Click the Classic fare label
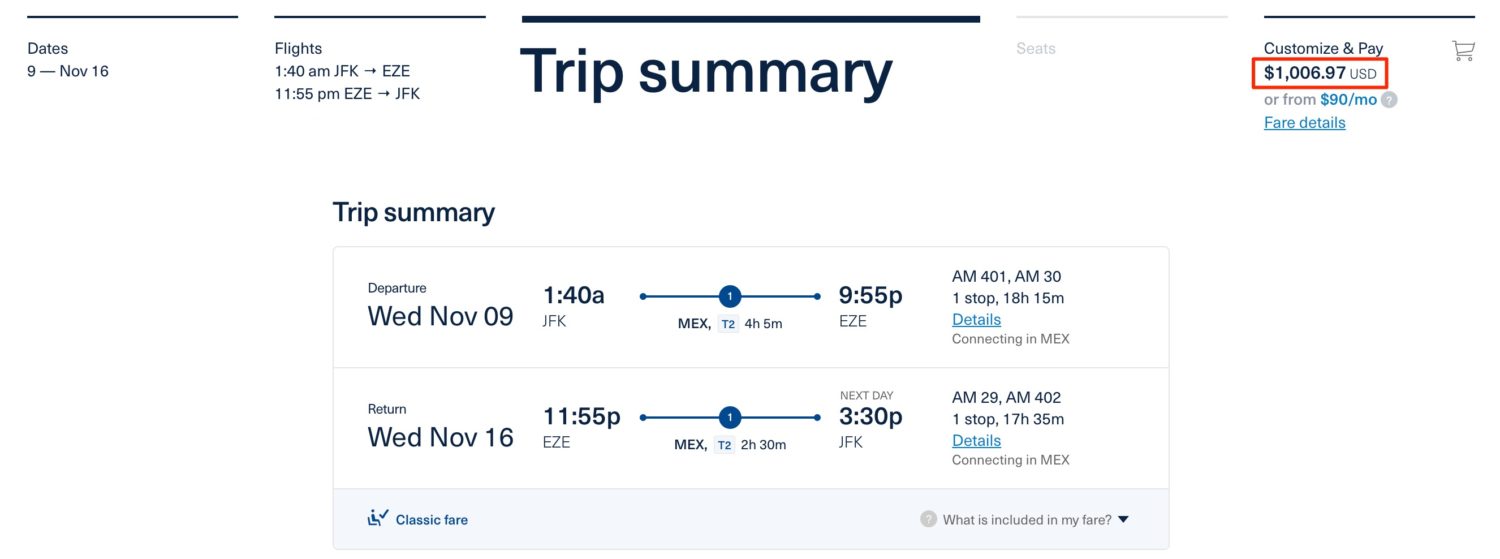This screenshot has width=1500, height=559. tap(431, 520)
